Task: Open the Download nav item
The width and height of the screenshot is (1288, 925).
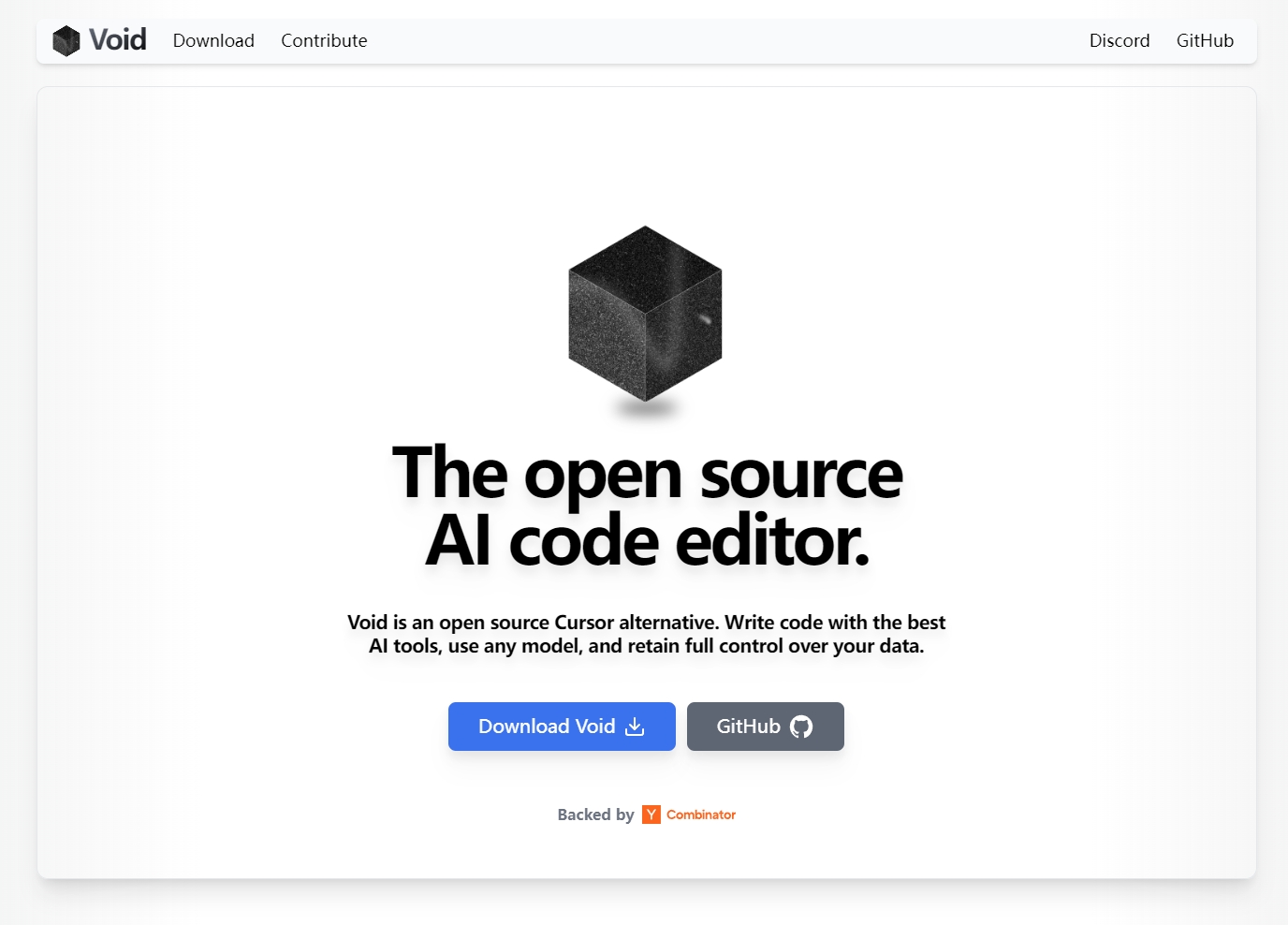Action: pos(213,40)
